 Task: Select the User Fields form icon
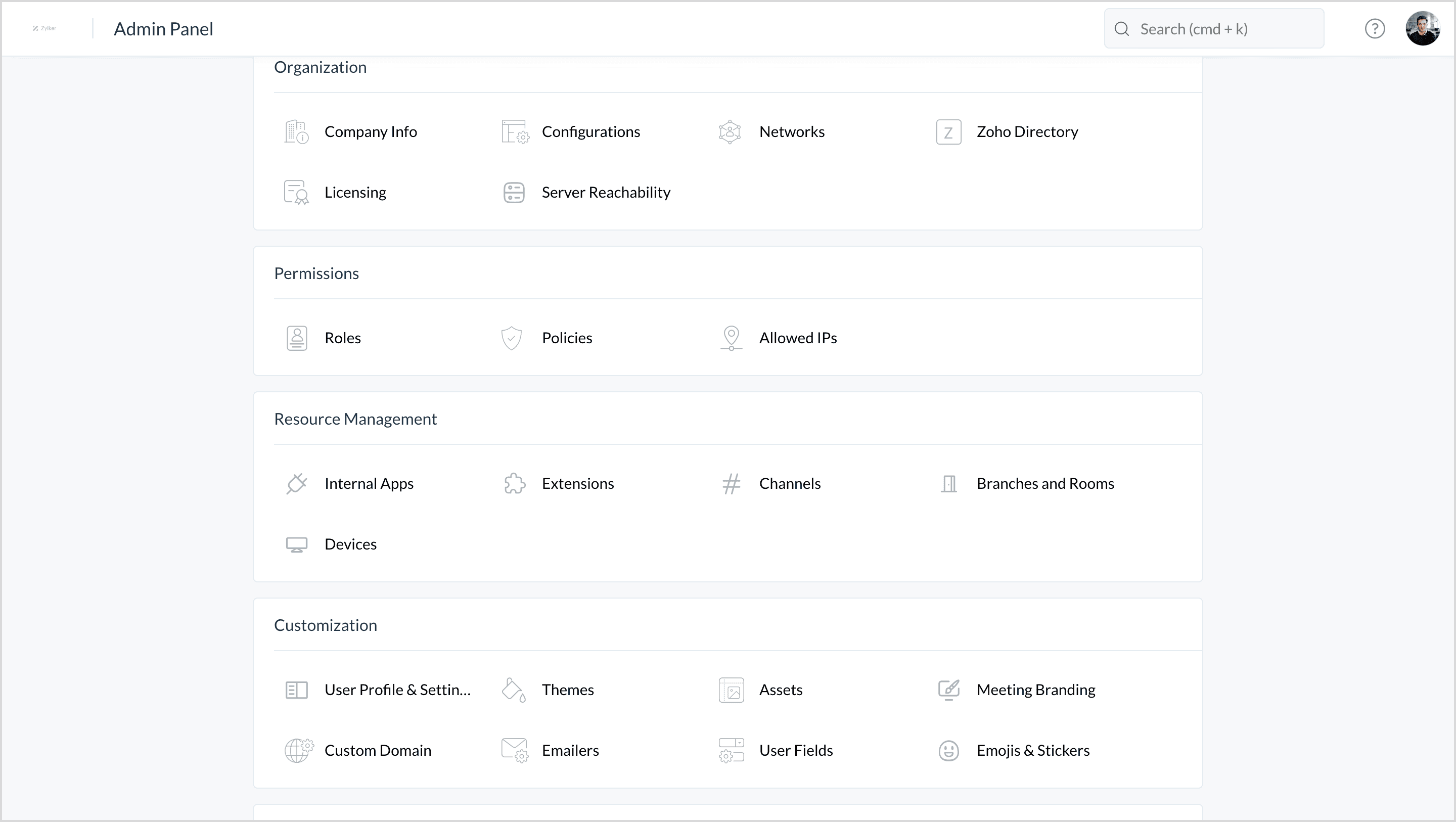tap(731, 751)
